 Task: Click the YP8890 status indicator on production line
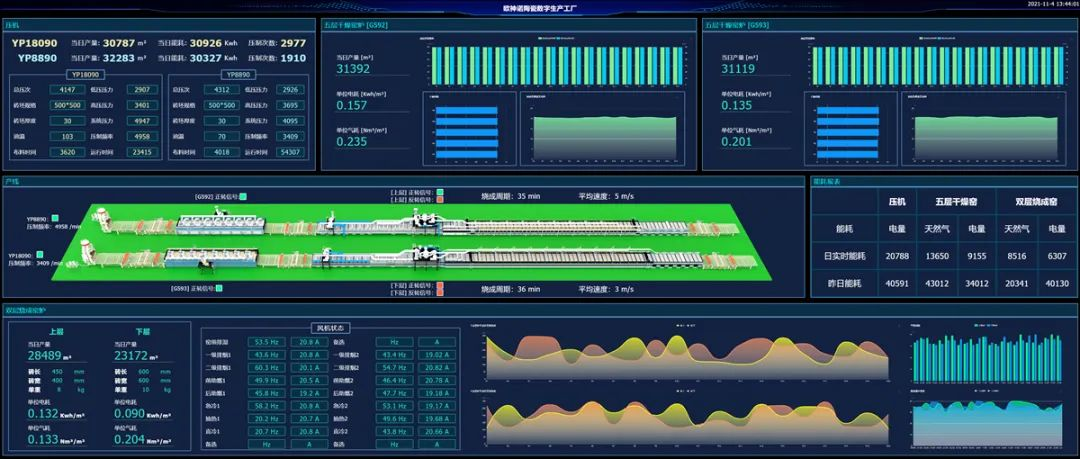(x=55, y=218)
